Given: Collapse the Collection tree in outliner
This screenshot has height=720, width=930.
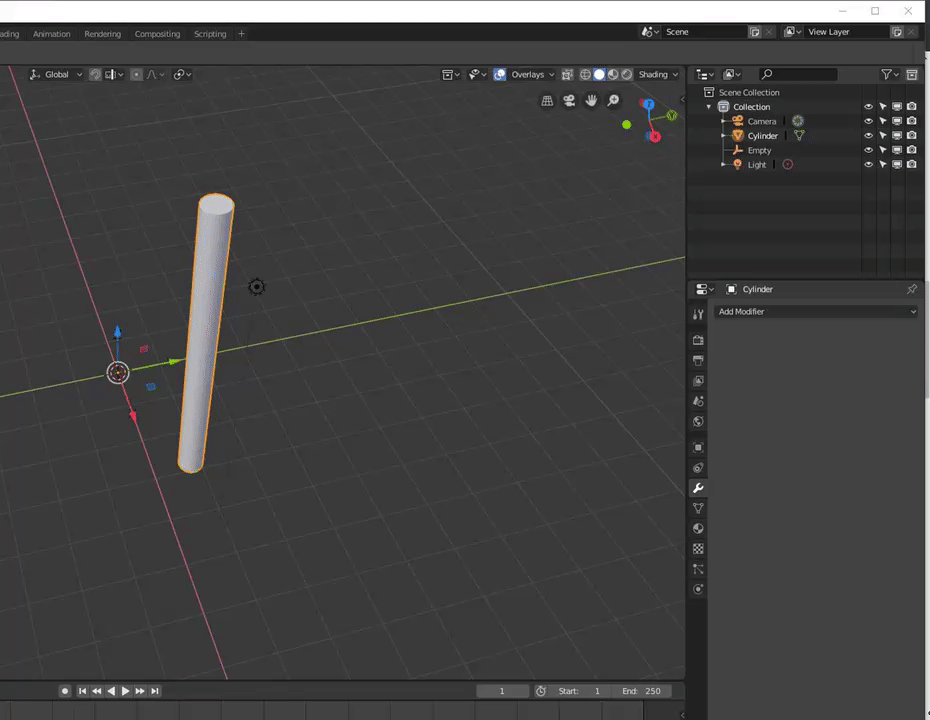Looking at the screenshot, I should pos(710,107).
